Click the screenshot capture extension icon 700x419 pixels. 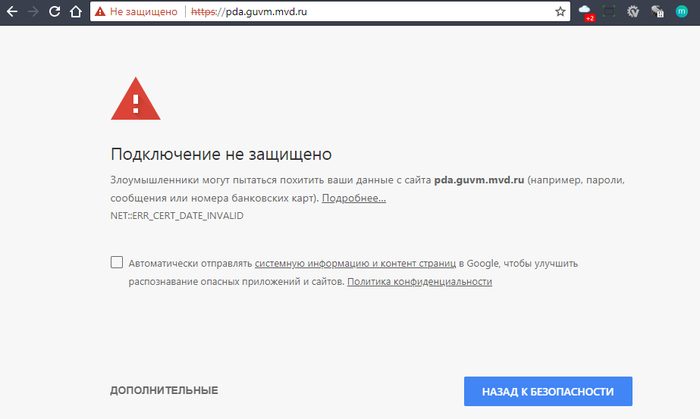tap(609, 12)
